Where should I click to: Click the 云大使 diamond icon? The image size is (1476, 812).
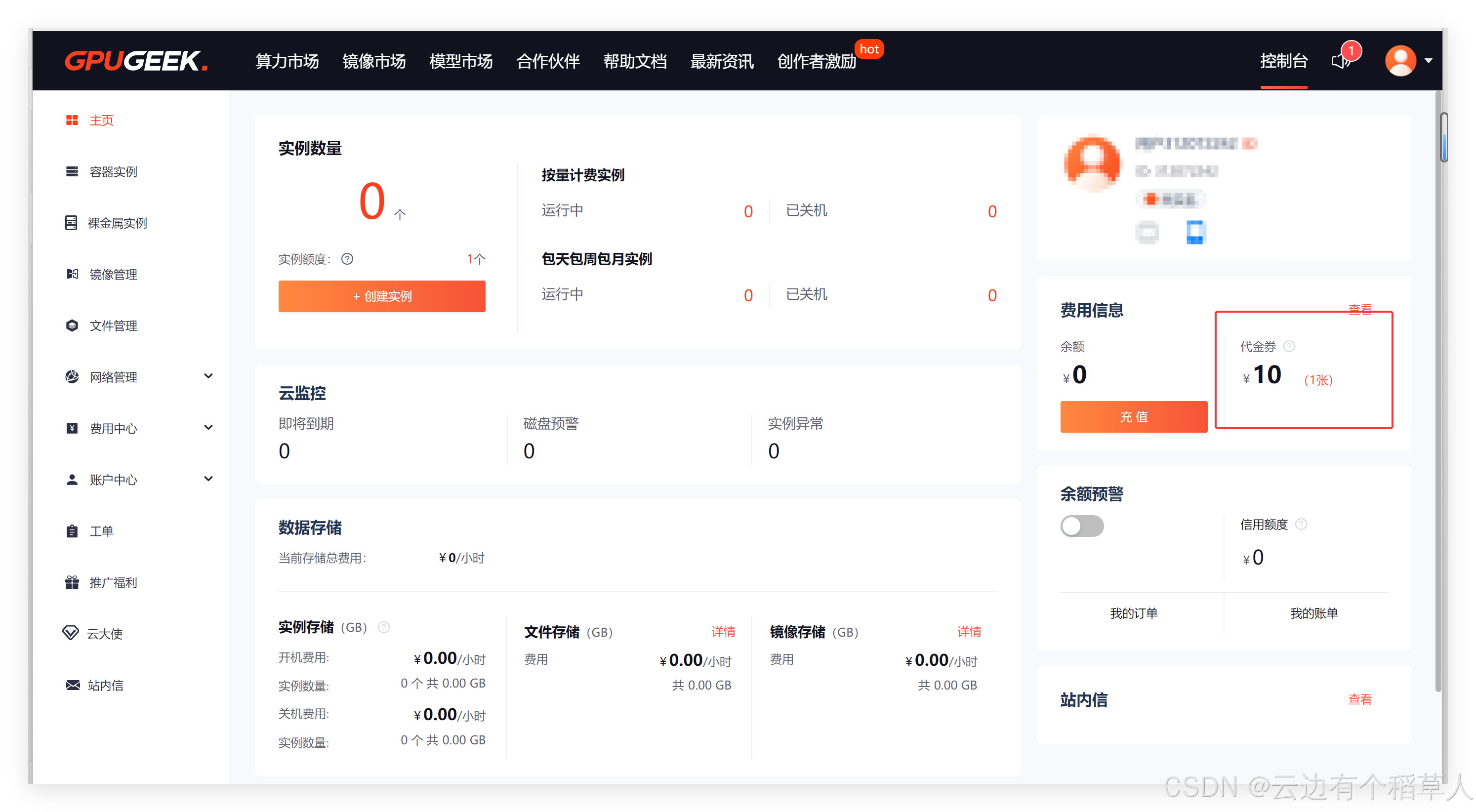point(71,633)
